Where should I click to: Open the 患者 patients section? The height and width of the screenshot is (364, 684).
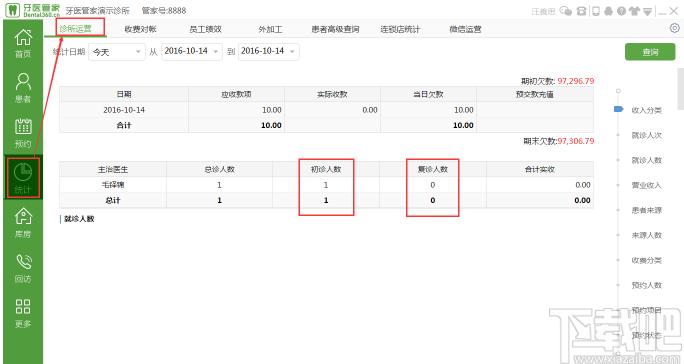coord(23,88)
